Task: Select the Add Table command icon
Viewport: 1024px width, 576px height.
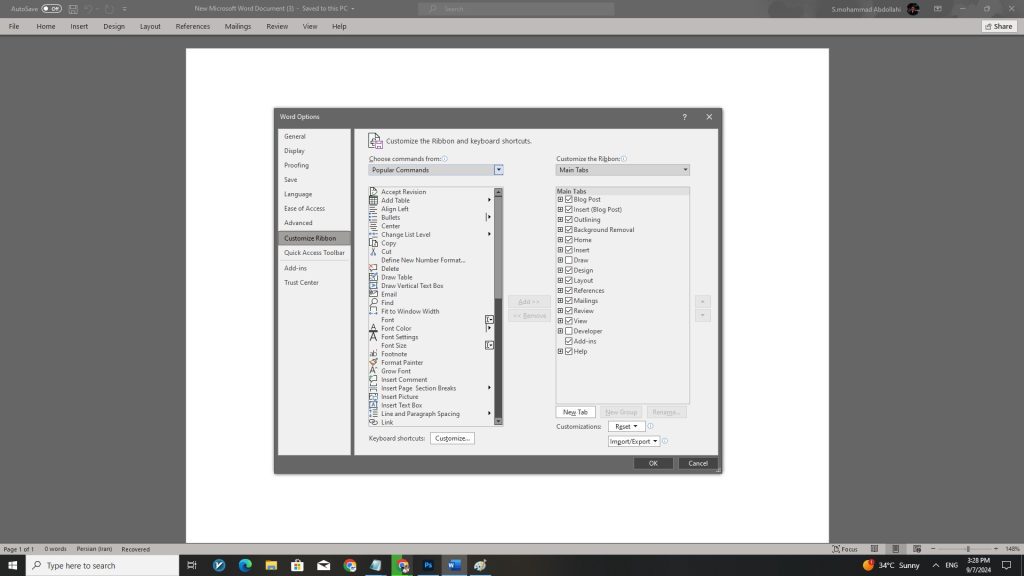Action: (373, 200)
